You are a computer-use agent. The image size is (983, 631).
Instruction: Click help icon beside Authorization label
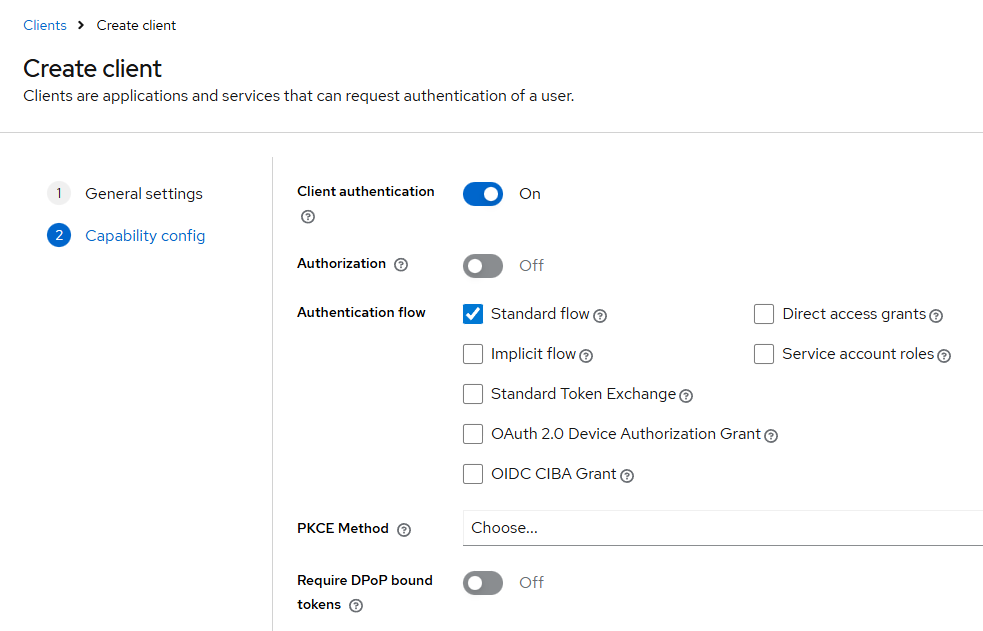click(401, 265)
